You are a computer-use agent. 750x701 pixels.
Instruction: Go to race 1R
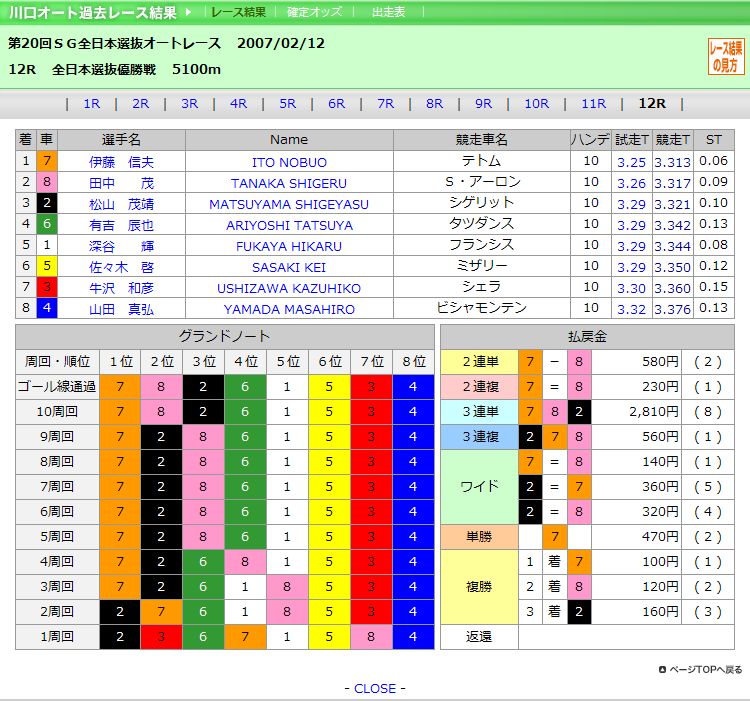coord(91,104)
